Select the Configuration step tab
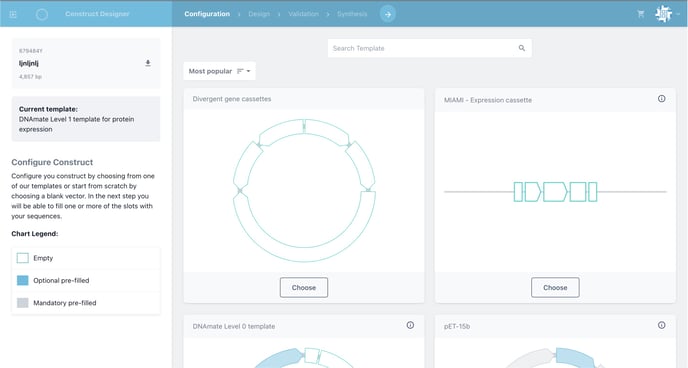 click(x=207, y=14)
